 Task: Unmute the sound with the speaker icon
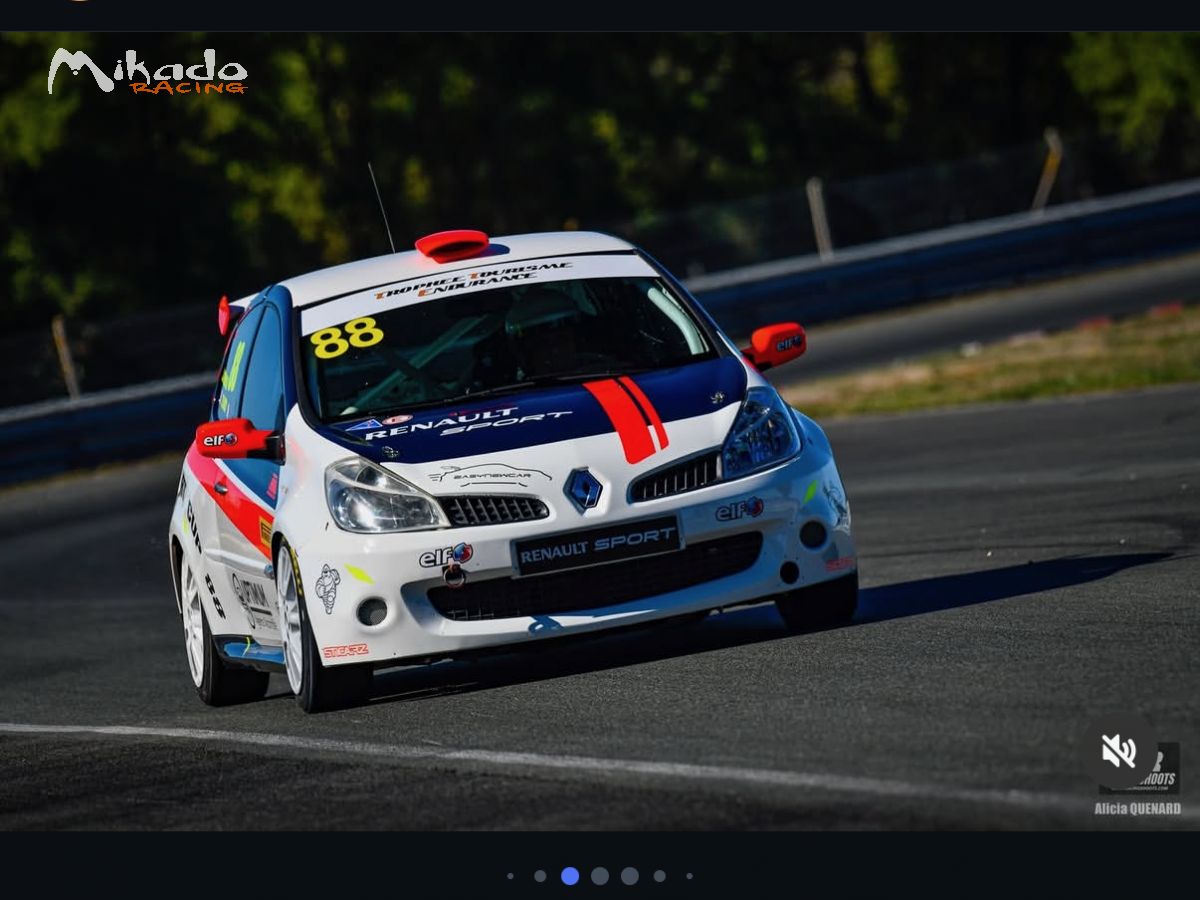coord(1118,751)
